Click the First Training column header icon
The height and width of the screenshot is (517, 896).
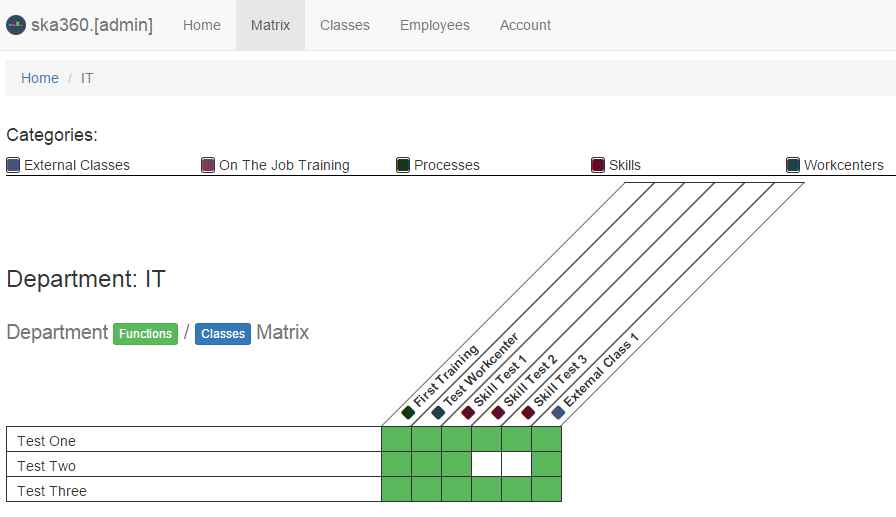click(408, 412)
